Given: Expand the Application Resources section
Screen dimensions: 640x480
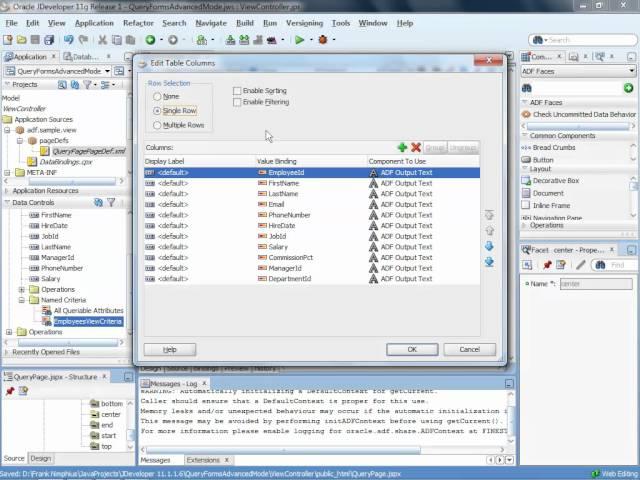Looking at the screenshot, I should [x=6, y=191].
